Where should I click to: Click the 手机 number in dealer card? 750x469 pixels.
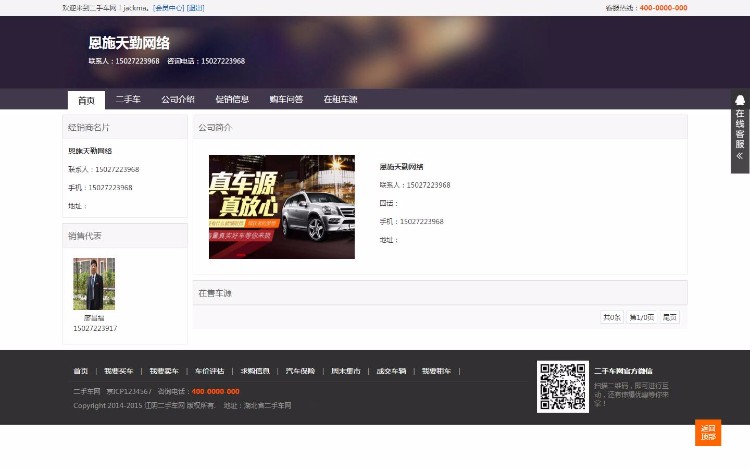(110, 187)
